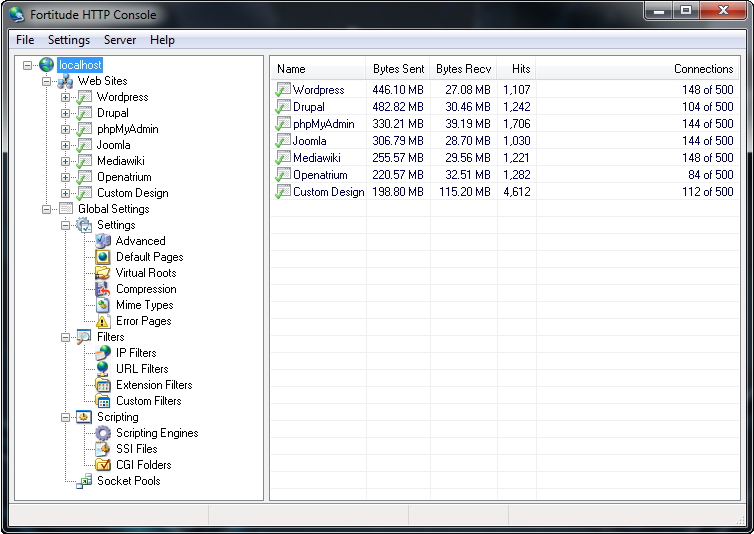Collapse the Global Settings tree node

[x=47, y=209]
